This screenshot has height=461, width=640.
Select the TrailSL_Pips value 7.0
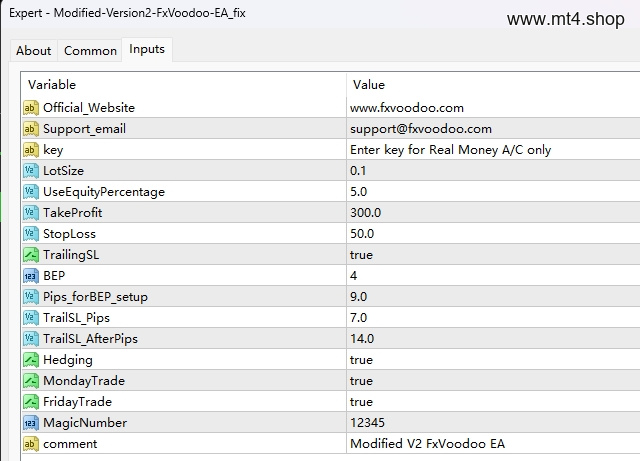click(493, 318)
